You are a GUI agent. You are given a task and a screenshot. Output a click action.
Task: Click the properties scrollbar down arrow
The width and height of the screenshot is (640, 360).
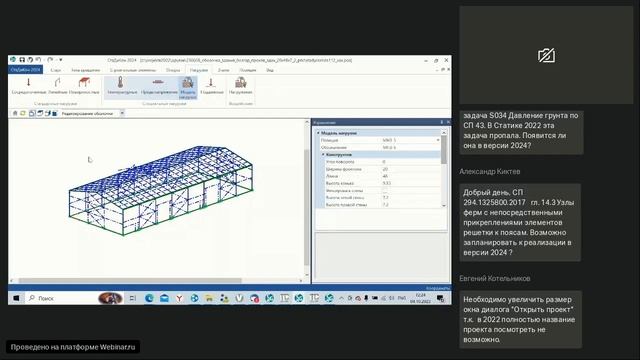pyautogui.click(x=444, y=206)
